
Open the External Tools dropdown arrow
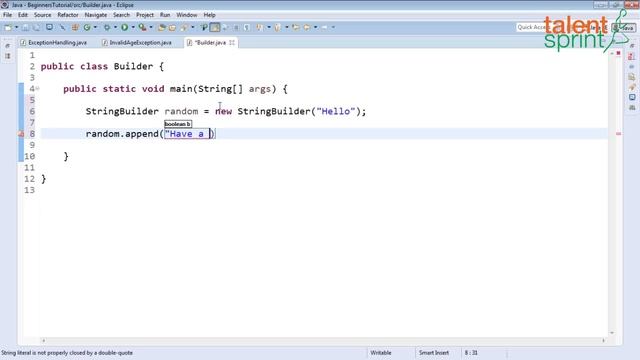pos(151,27)
